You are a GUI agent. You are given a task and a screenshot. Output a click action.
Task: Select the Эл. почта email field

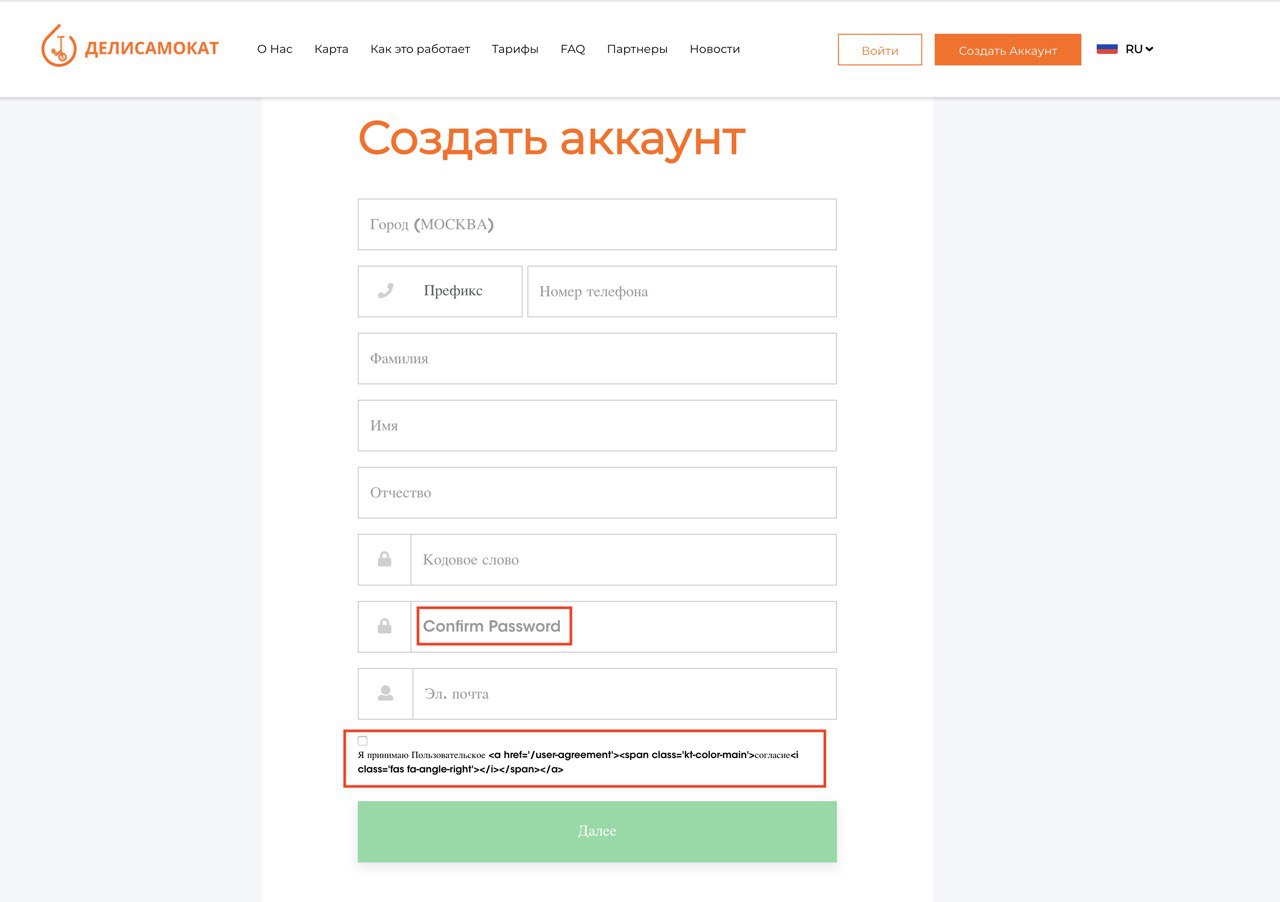(623, 693)
